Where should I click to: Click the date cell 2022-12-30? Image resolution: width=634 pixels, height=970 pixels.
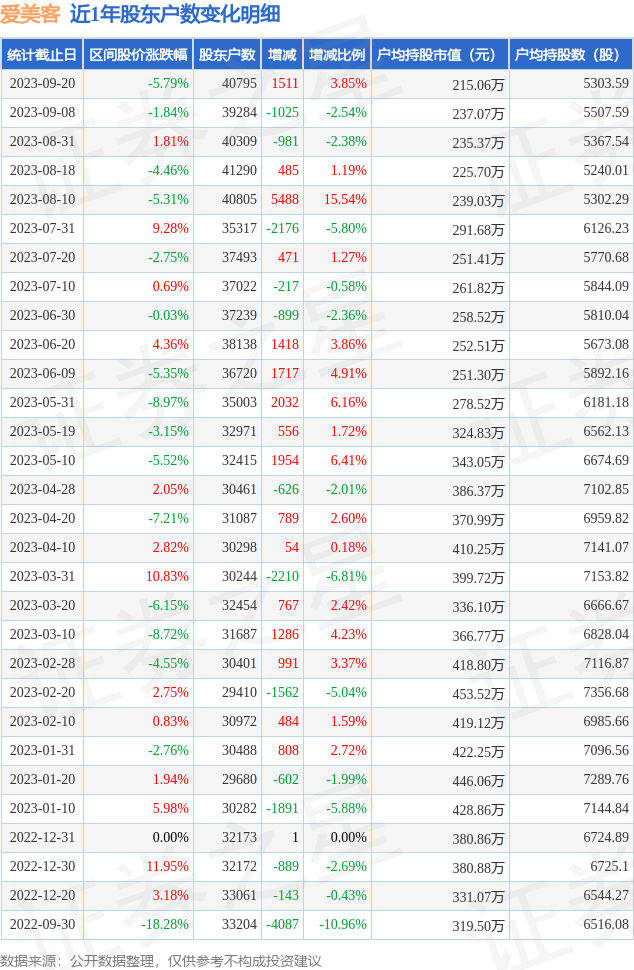(x=42, y=866)
